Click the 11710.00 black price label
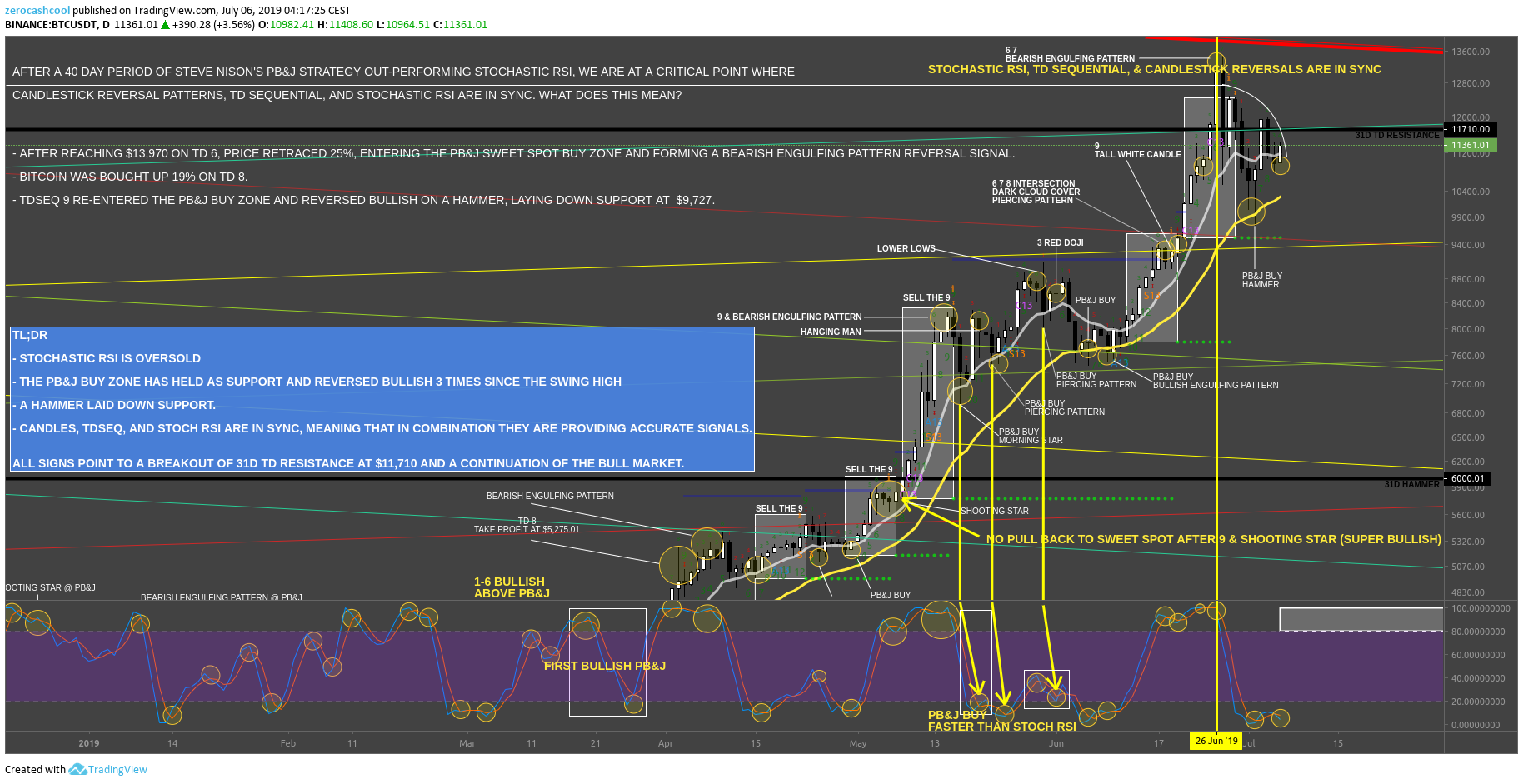Viewport: 1523px width, 784px height. click(x=1470, y=129)
